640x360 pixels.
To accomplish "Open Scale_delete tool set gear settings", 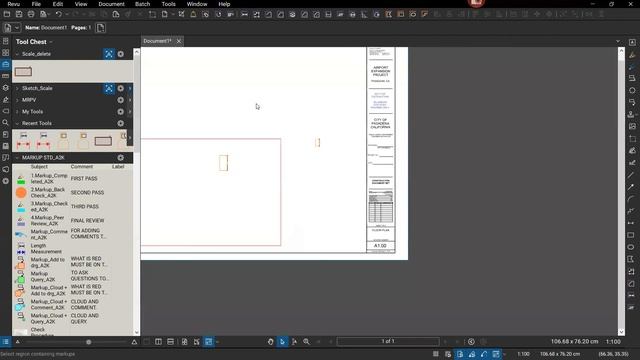I will [x=120, y=54].
